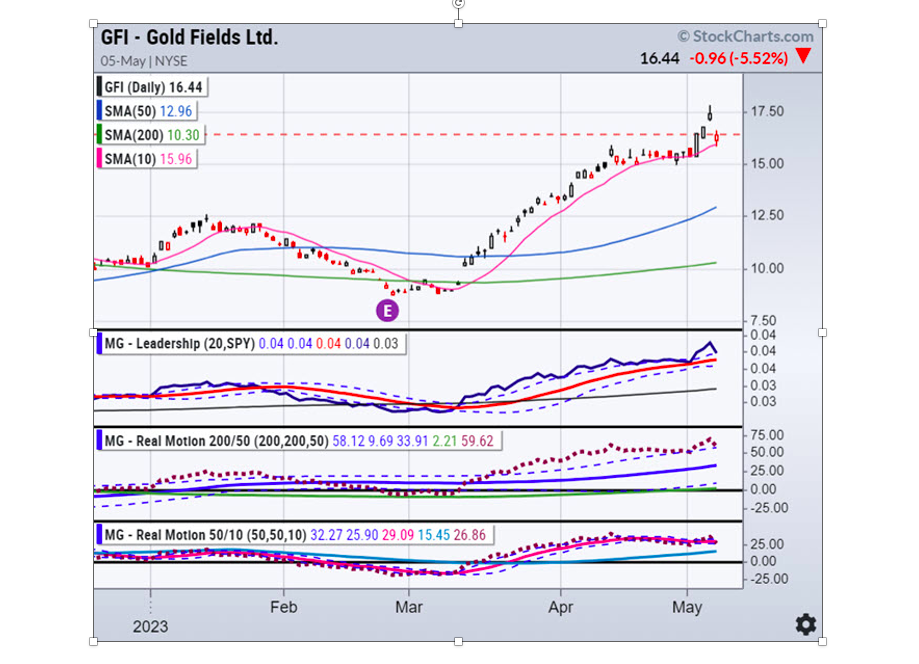919x664 pixels.
Task: Click the SMA(10) 15.96 legend
Action: [147, 159]
